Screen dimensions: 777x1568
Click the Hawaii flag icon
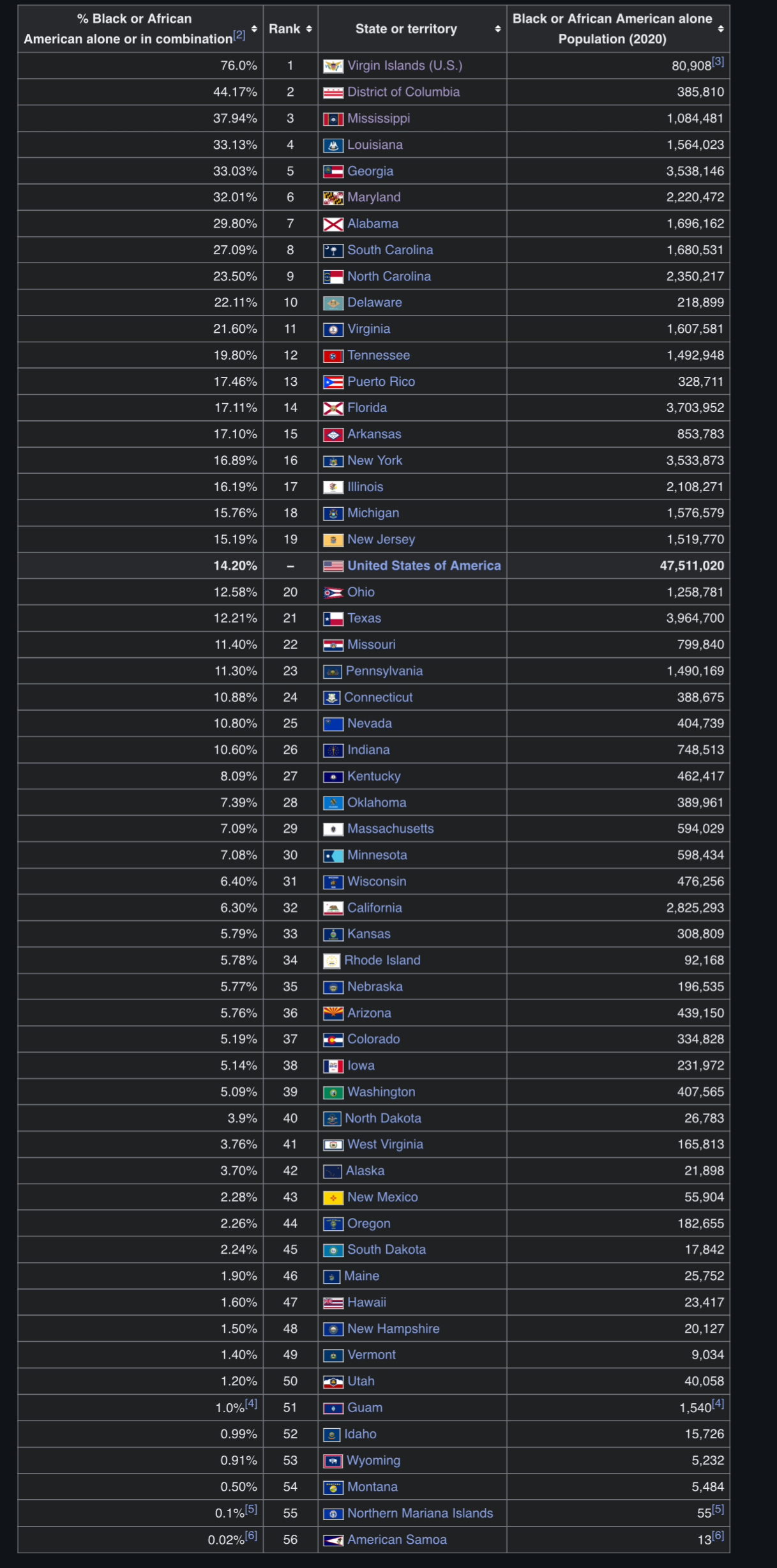[333, 1302]
